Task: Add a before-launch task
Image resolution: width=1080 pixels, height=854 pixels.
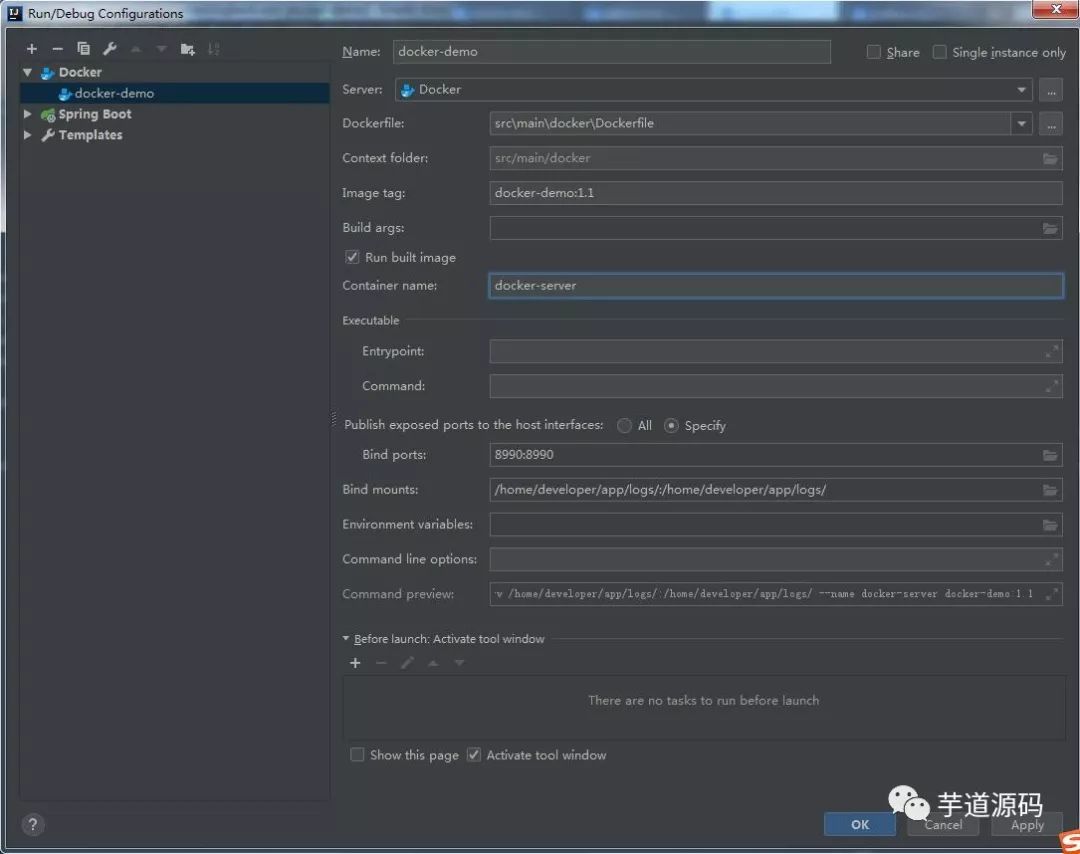Action: [355, 663]
